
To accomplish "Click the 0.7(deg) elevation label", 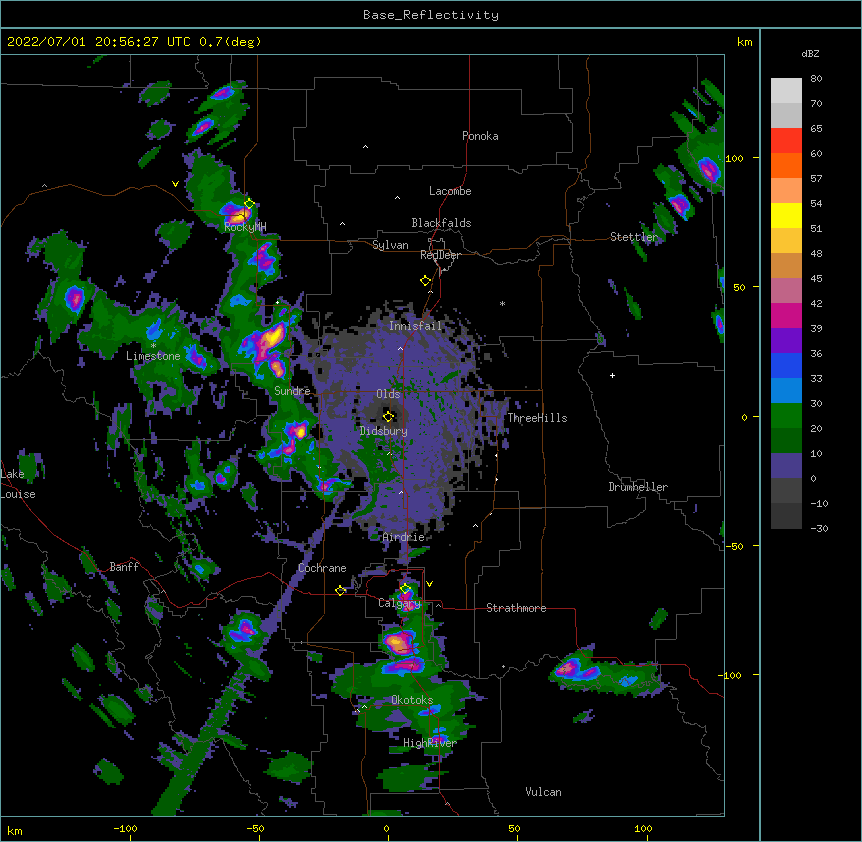I will [230, 42].
